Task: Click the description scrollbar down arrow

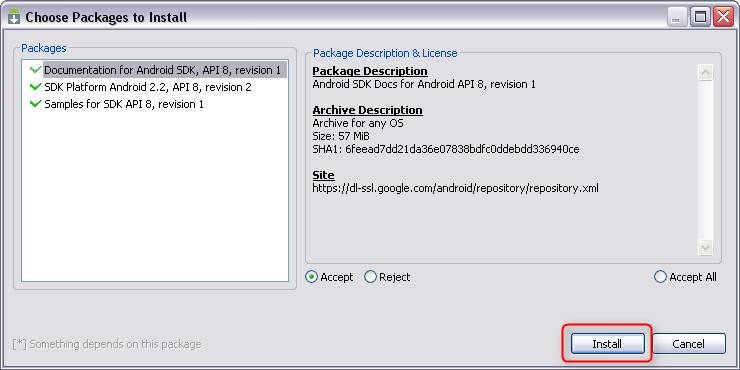Action: [706, 247]
